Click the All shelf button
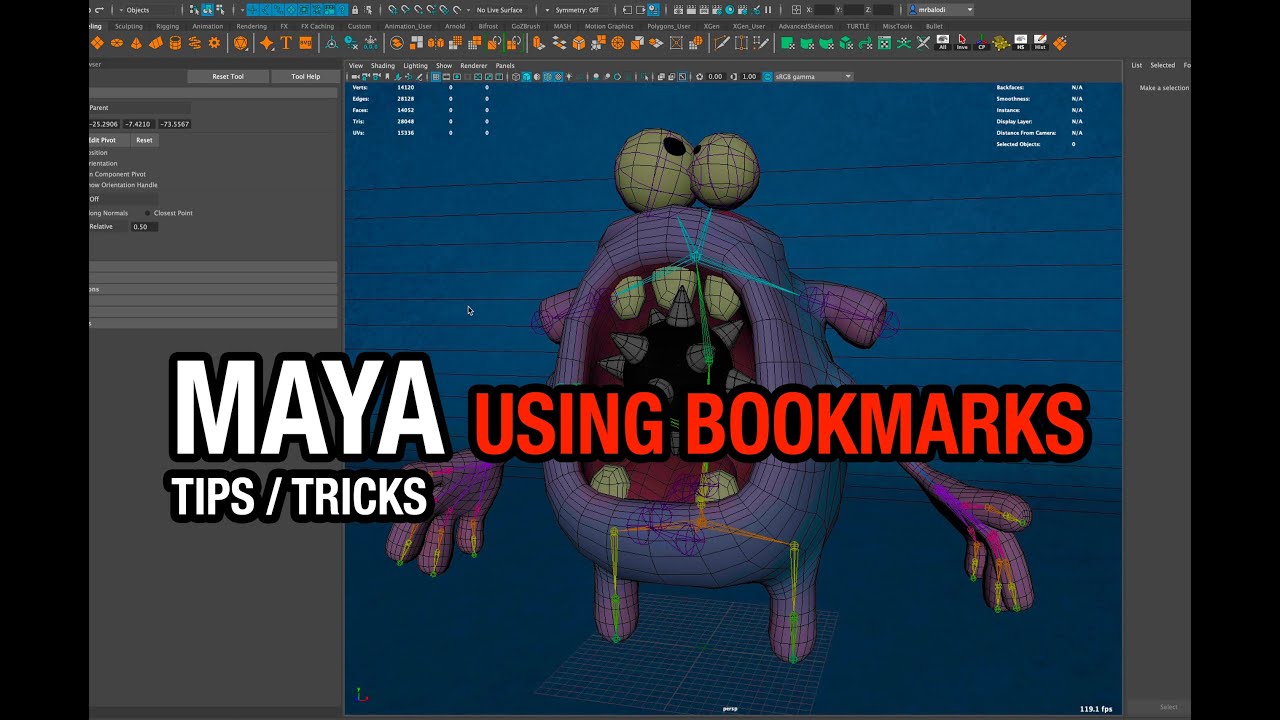Viewport: 1280px width, 720px height. 942,43
